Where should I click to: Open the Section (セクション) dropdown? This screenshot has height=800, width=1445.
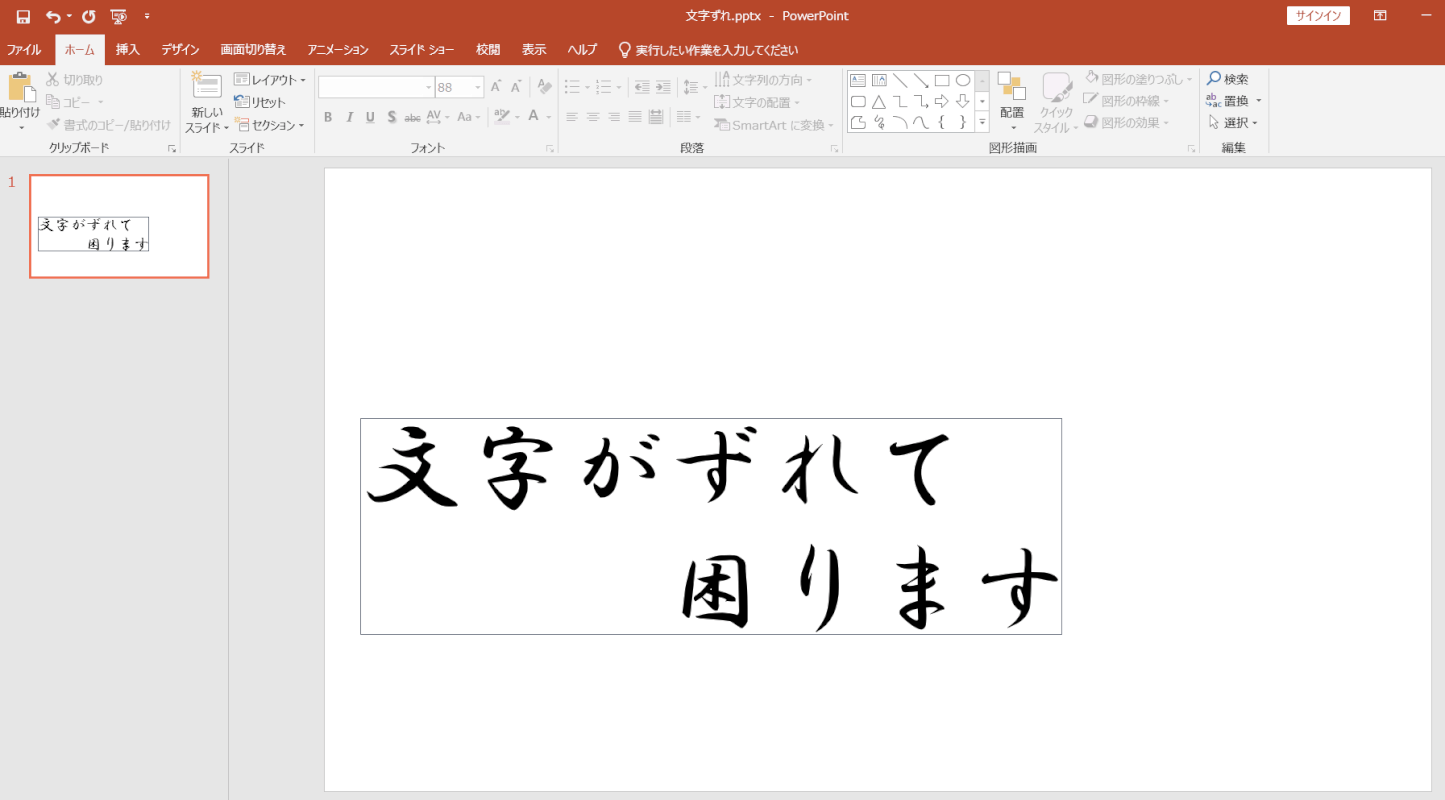click(x=270, y=125)
